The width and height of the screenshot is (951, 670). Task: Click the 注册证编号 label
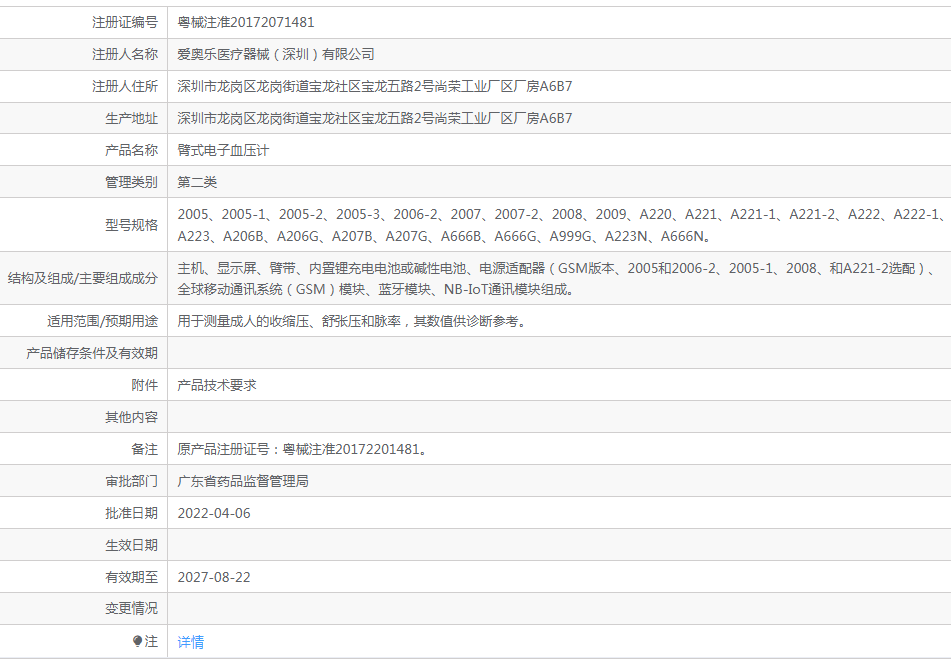[125, 22]
